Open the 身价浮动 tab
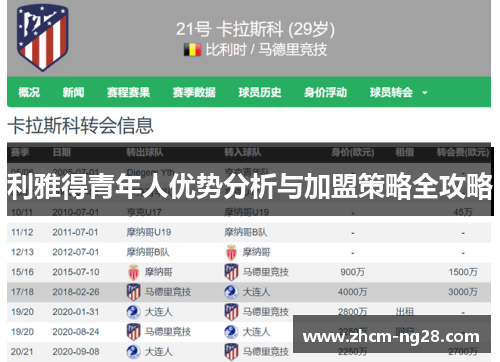This screenshot has width=500, height=362. pos(325,92)
